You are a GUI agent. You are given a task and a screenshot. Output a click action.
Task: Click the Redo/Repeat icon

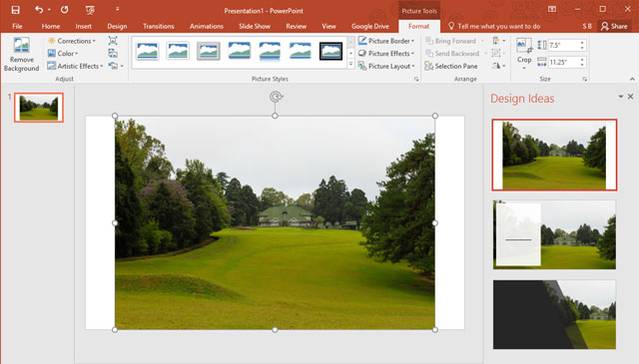click(64, 10)
